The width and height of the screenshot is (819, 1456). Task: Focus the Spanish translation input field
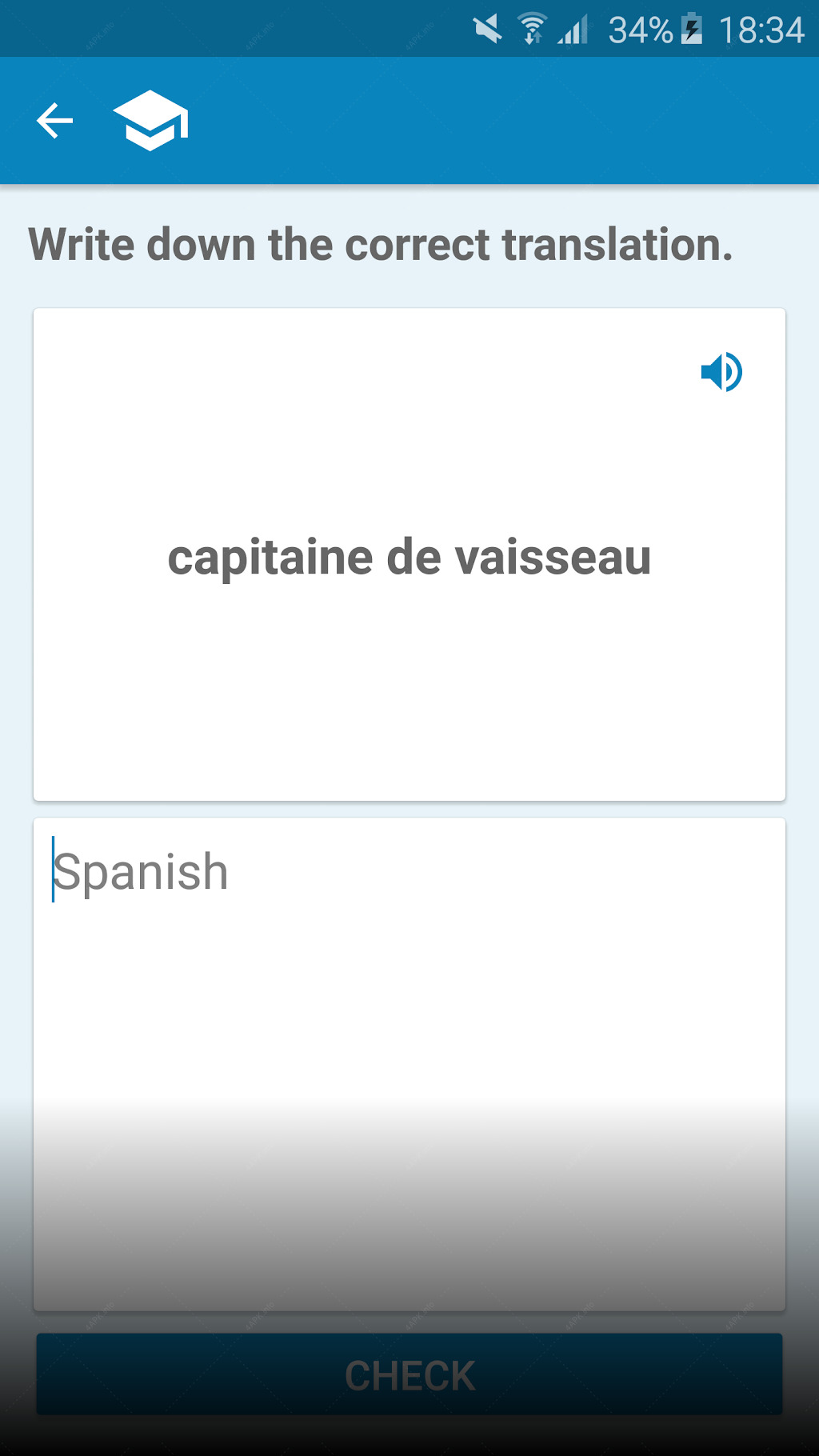pos(409,1064)
